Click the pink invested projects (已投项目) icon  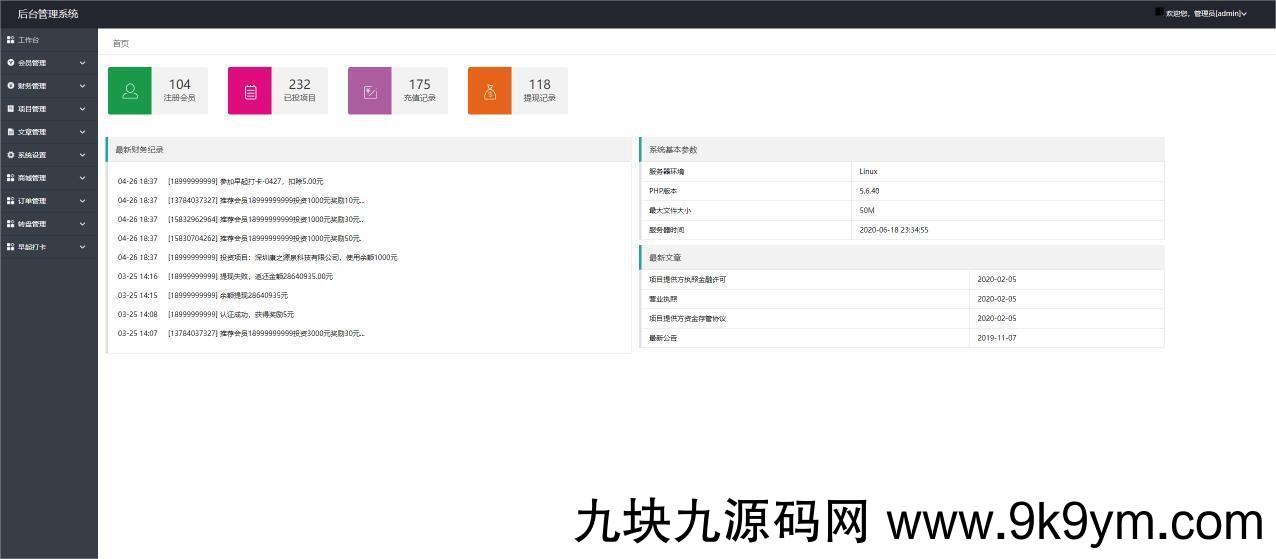point(250,91)
